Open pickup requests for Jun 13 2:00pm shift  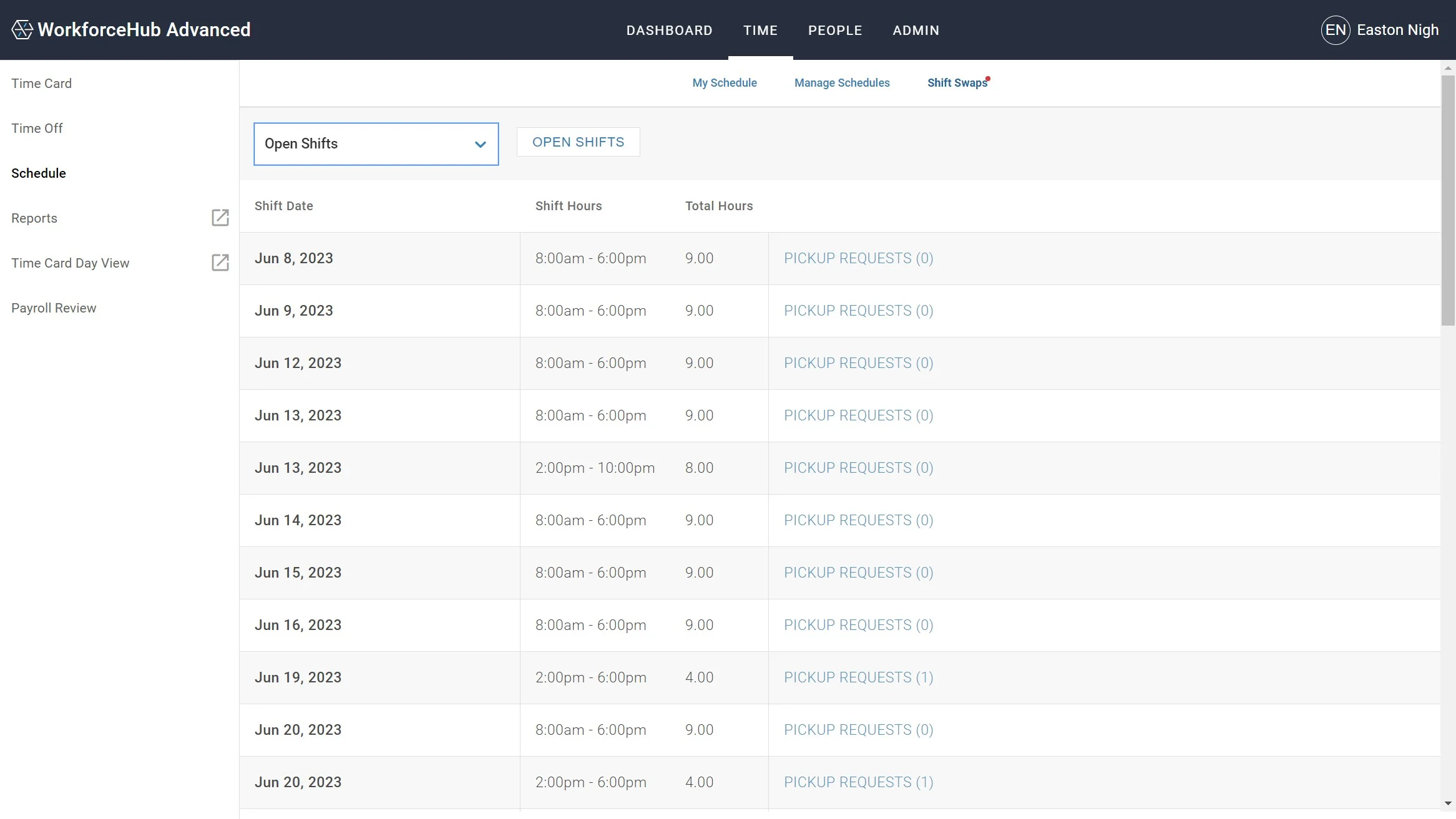[859, 468]
